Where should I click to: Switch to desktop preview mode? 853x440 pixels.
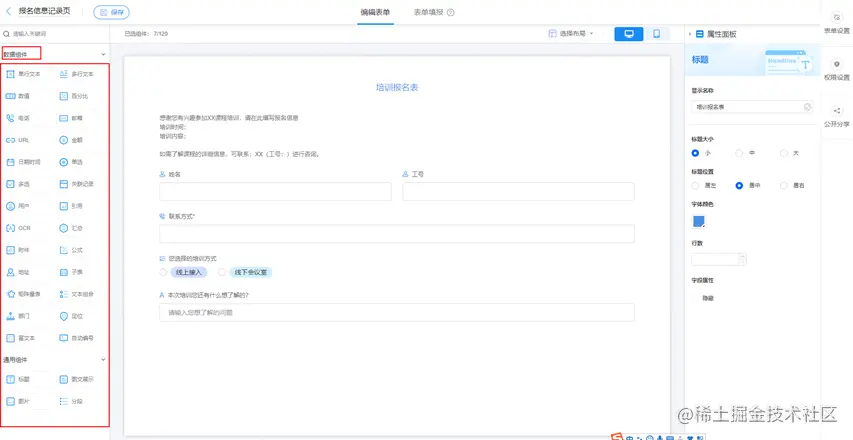[629, 34]
